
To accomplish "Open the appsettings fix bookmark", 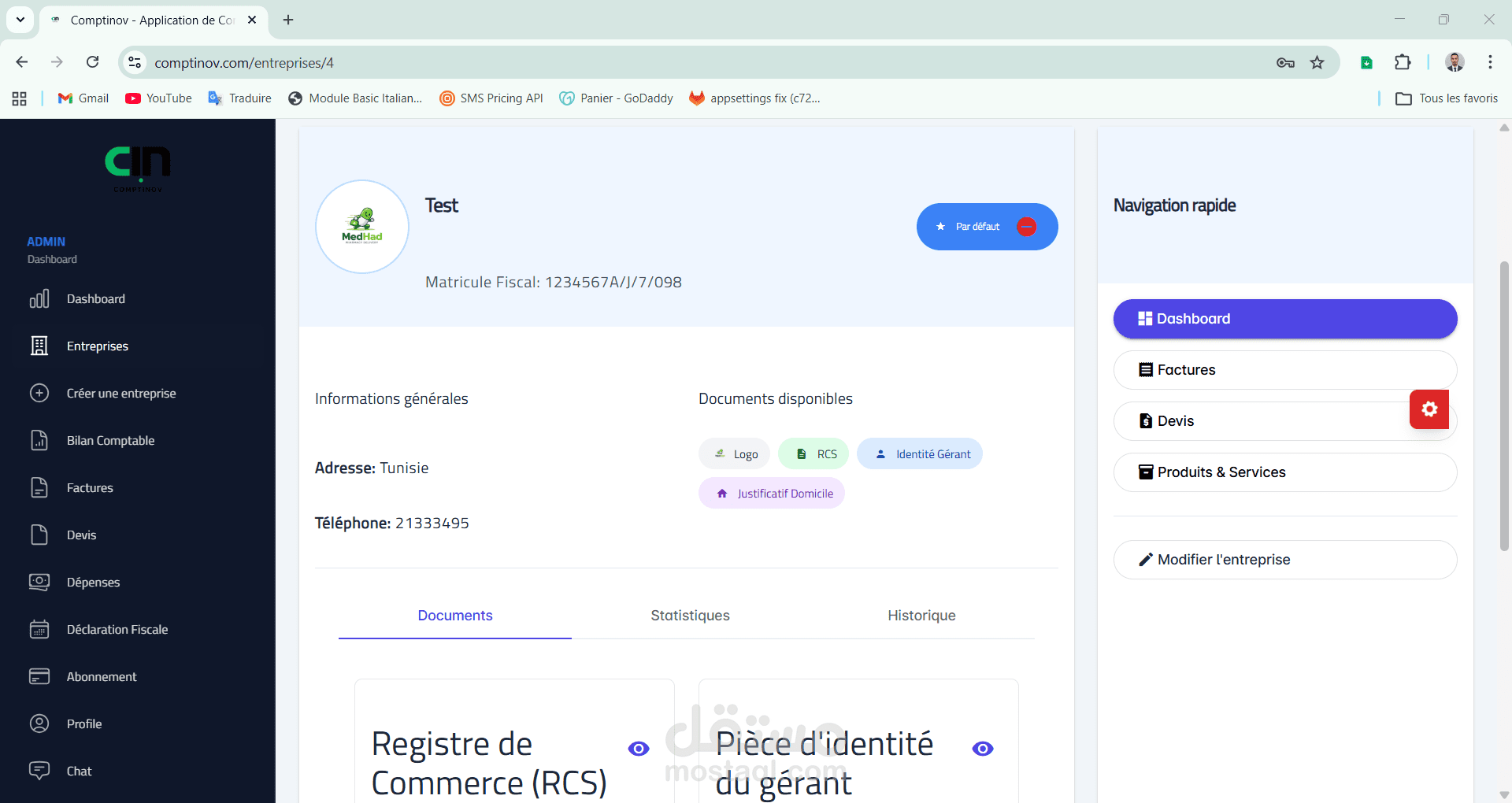I will tap(754, 98).
